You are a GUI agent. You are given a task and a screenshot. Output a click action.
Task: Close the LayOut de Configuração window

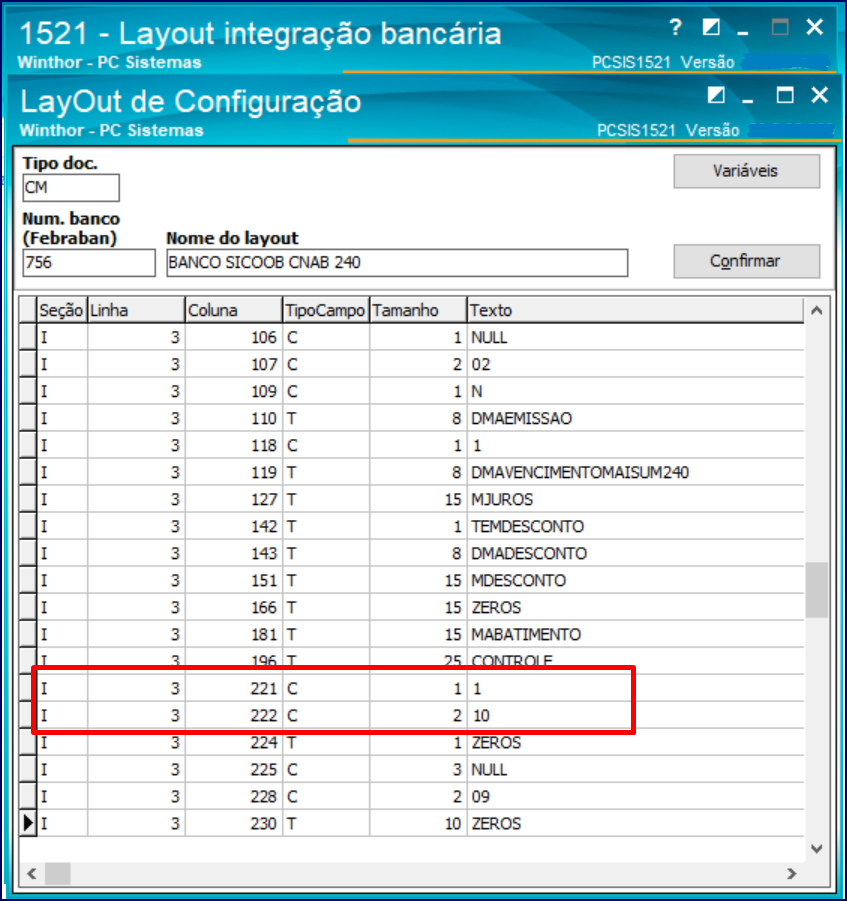[x=819, y=96]
